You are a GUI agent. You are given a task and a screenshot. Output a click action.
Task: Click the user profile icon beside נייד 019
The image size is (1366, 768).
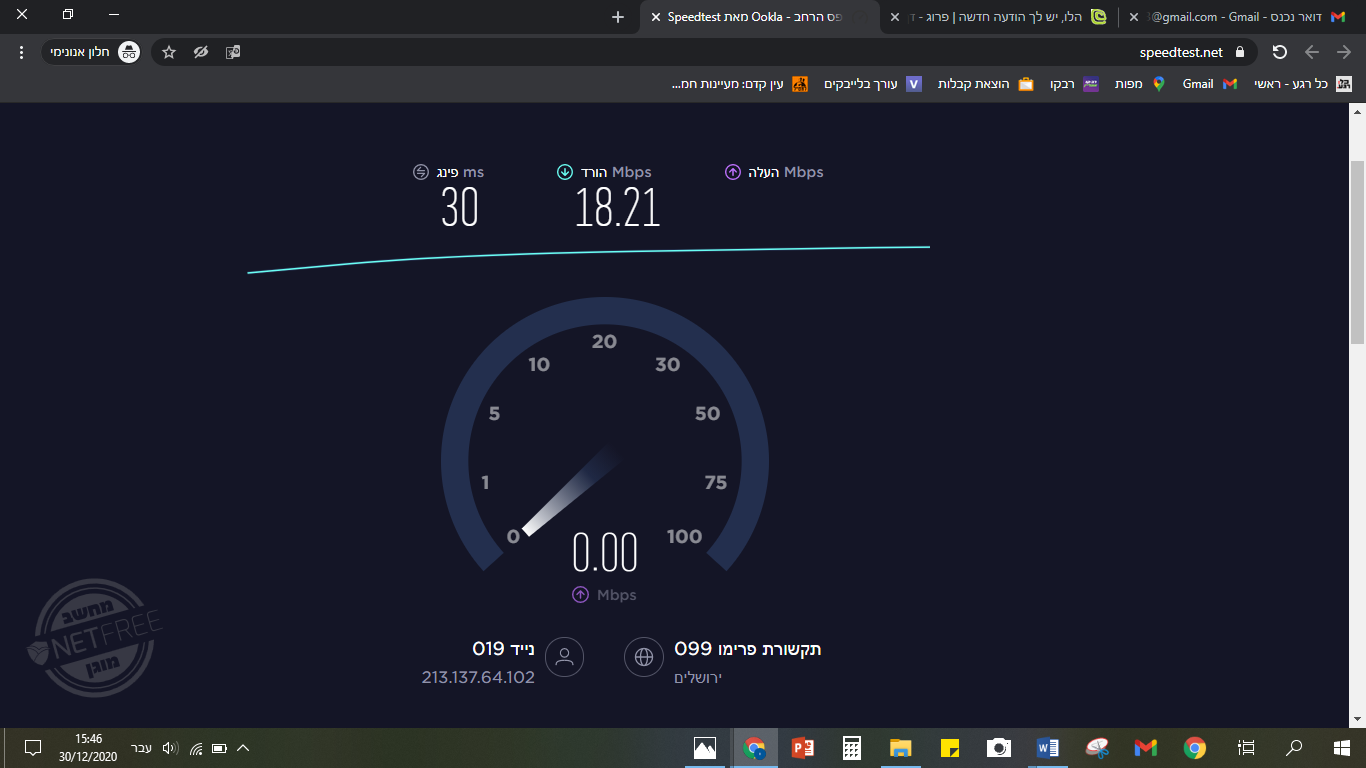pyautogui.click(x=565, y=657)
